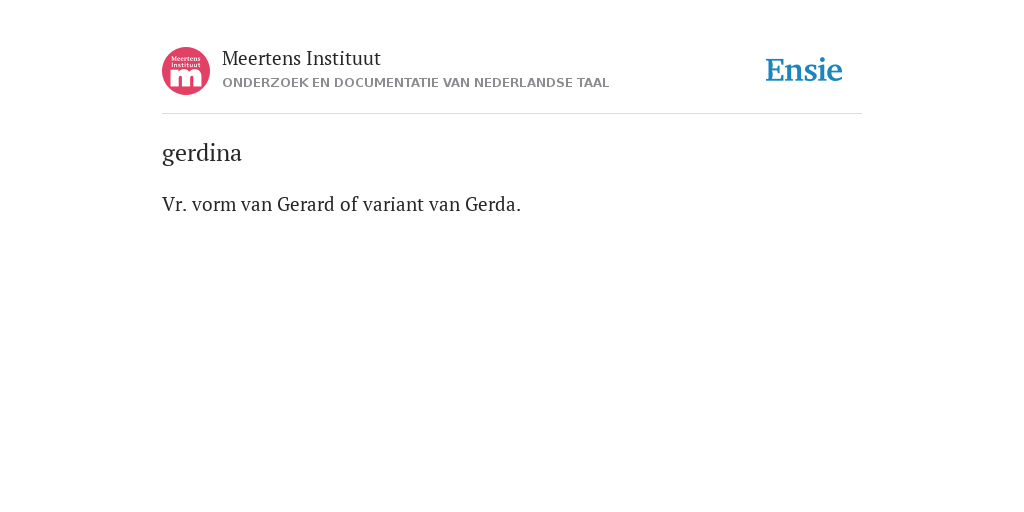Image resolution: width=1024 pixels, height=512 pixels.
Task: Click the word "Instituut" in the title
Action: (x=343, y=58)
